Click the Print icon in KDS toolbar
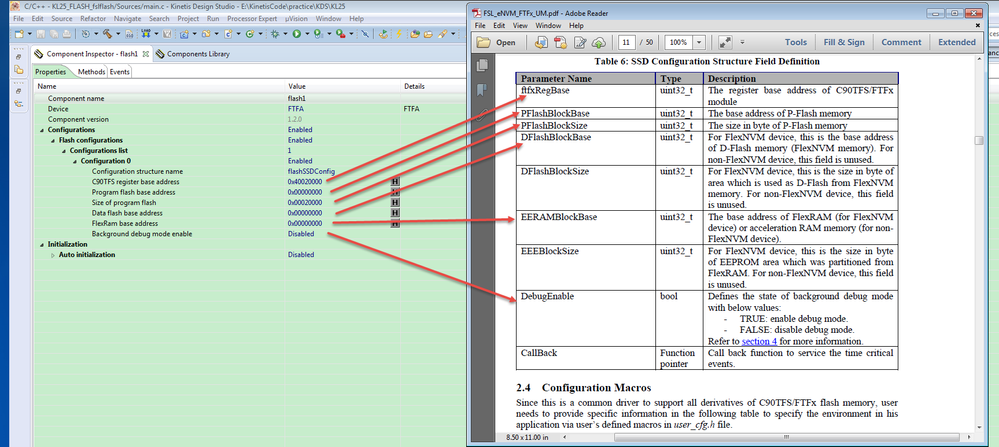The width and height of the screenshot is (999, 447). (66, 34)
